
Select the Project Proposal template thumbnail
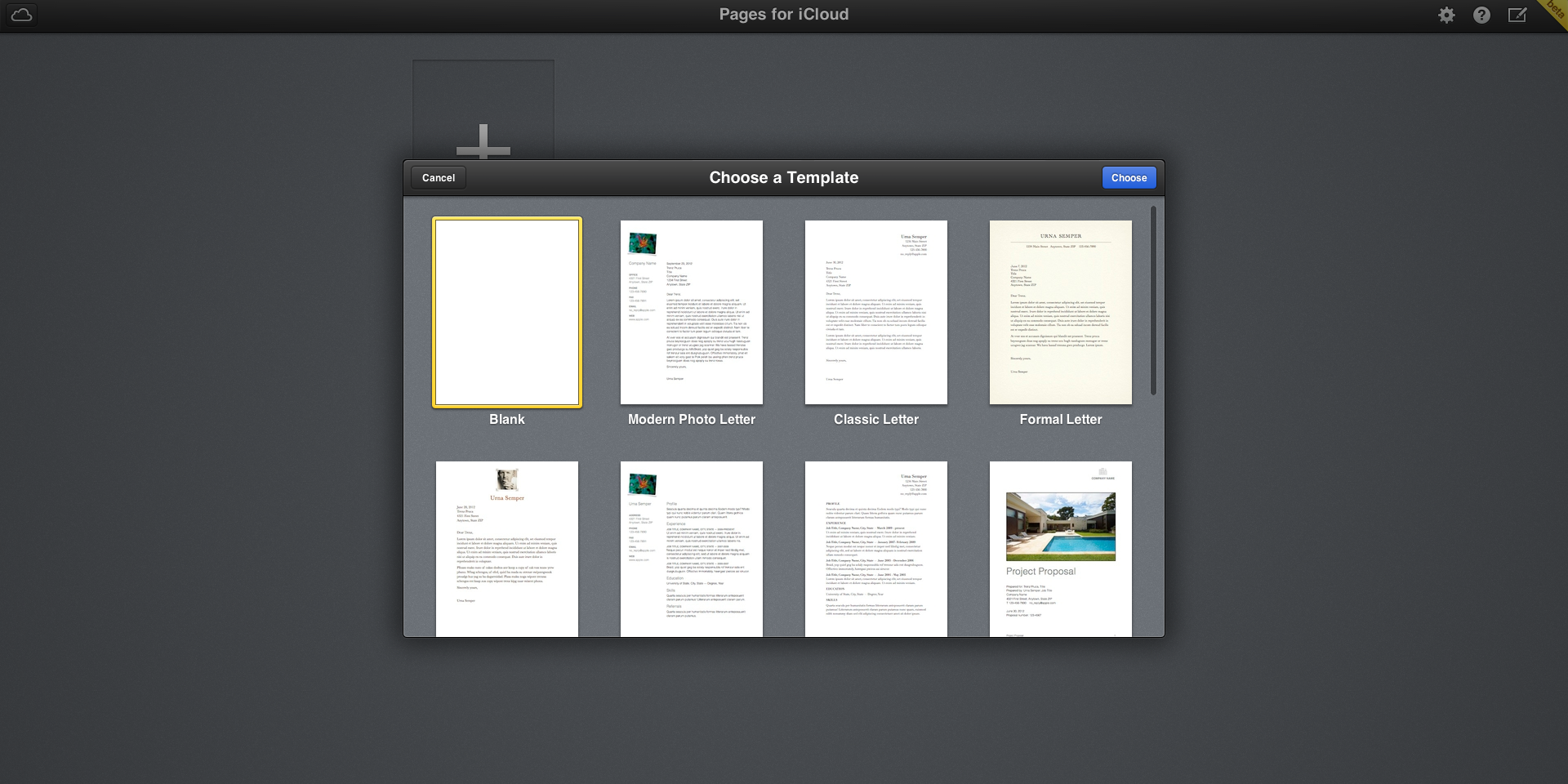pos(1061,549)
